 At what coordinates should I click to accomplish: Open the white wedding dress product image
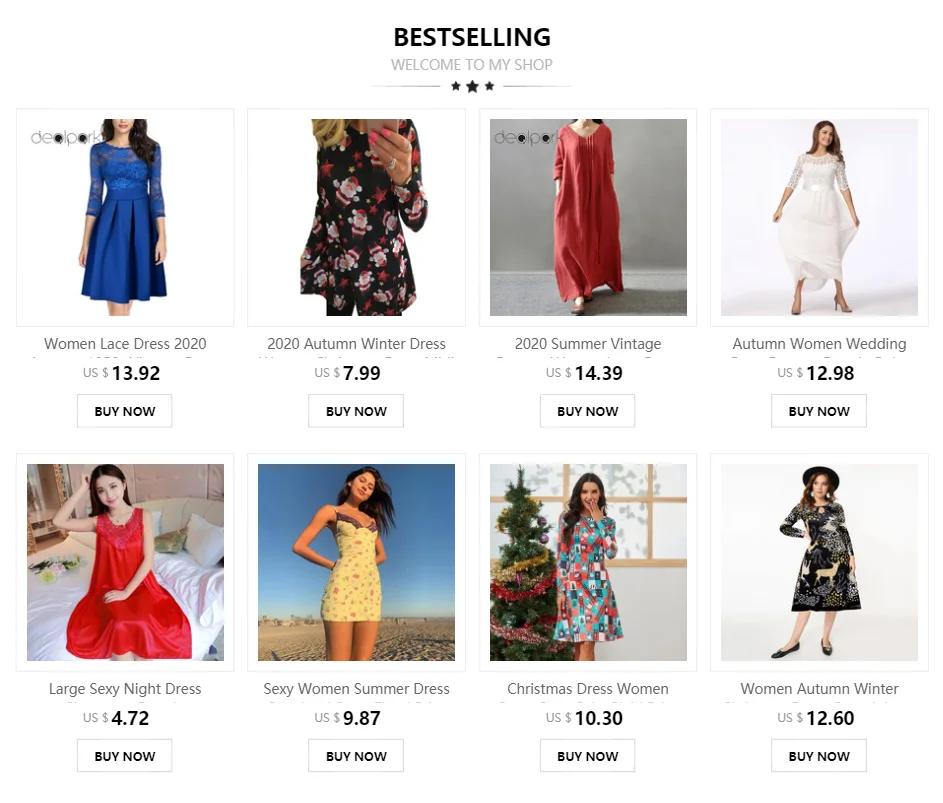(819, 217)
